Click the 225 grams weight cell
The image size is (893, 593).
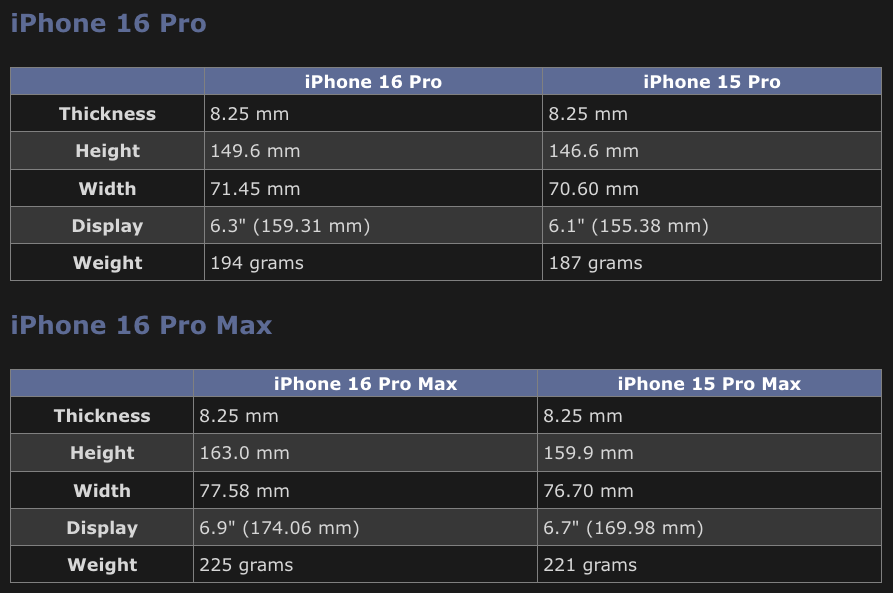tap(247, 566)
